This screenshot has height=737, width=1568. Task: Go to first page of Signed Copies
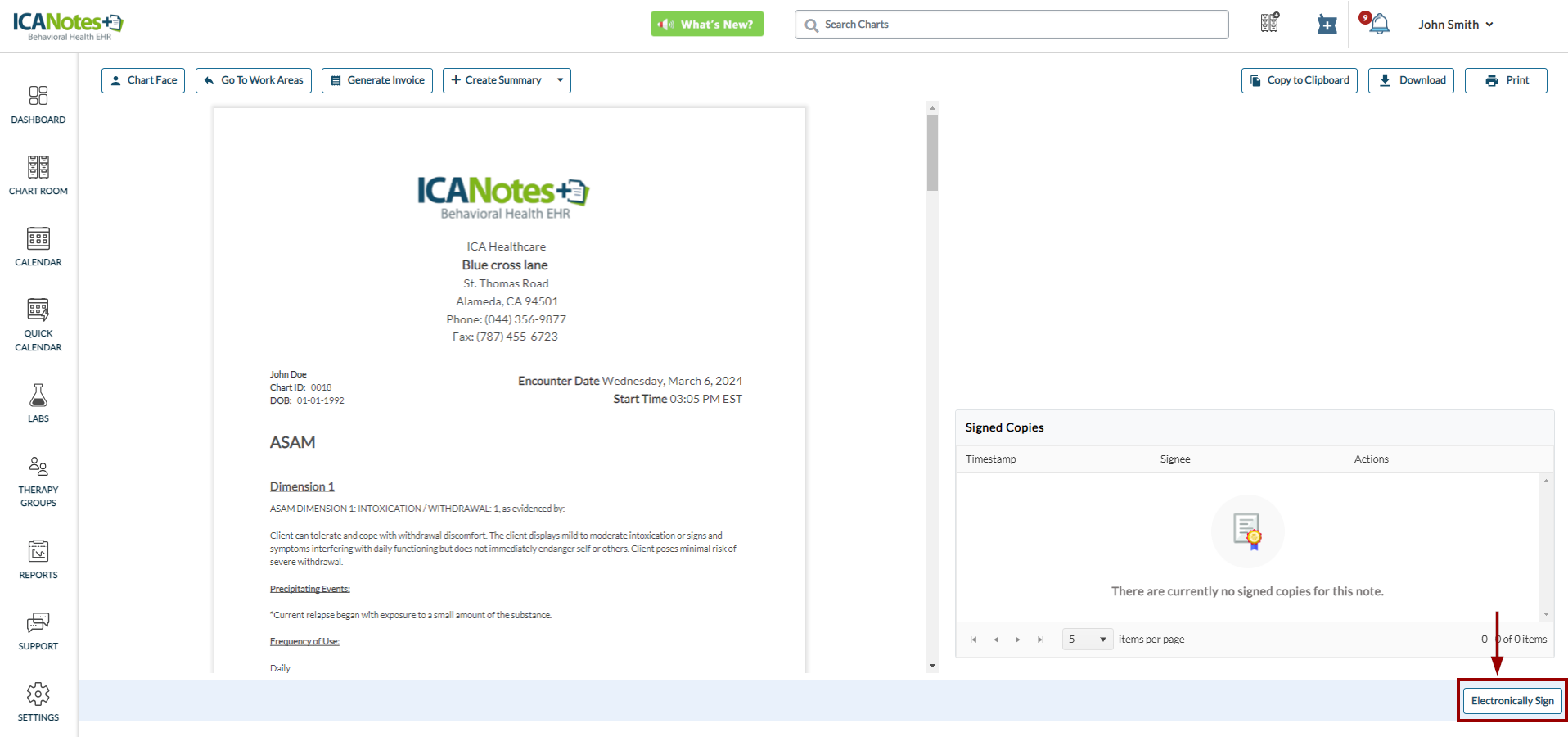tap(973, 640)
